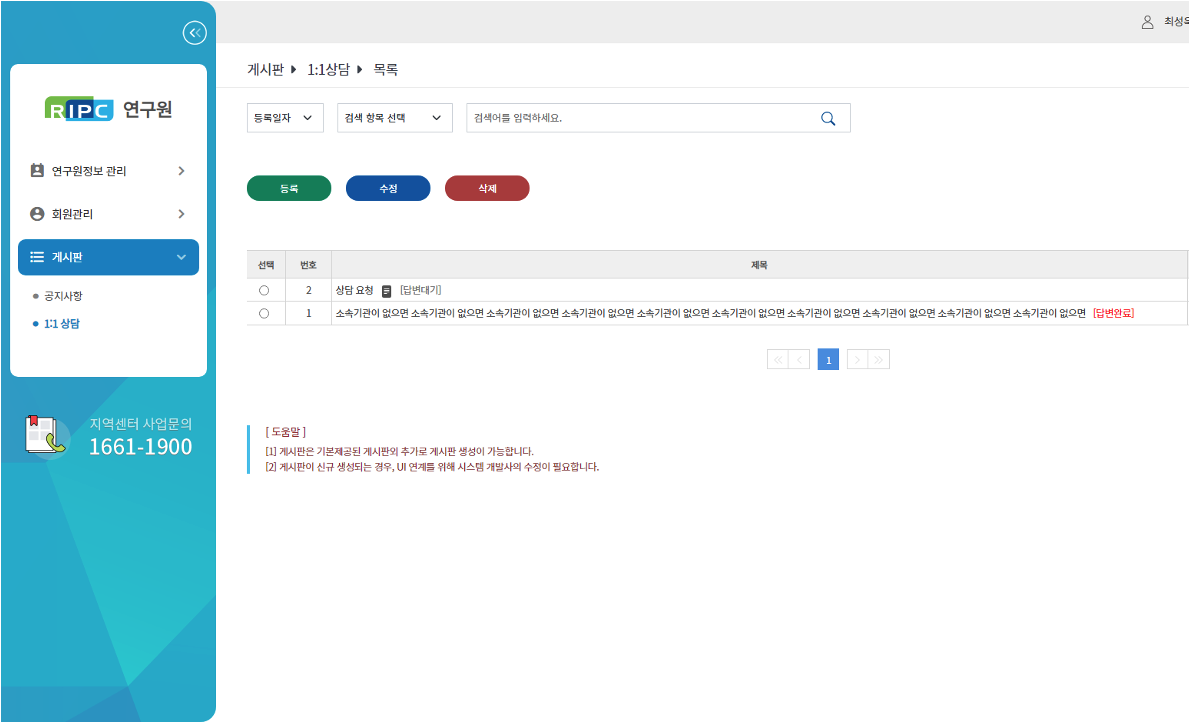The image size is (1190, 722).
Task: Click the red 삭제 button
Action: pos(487,188)
